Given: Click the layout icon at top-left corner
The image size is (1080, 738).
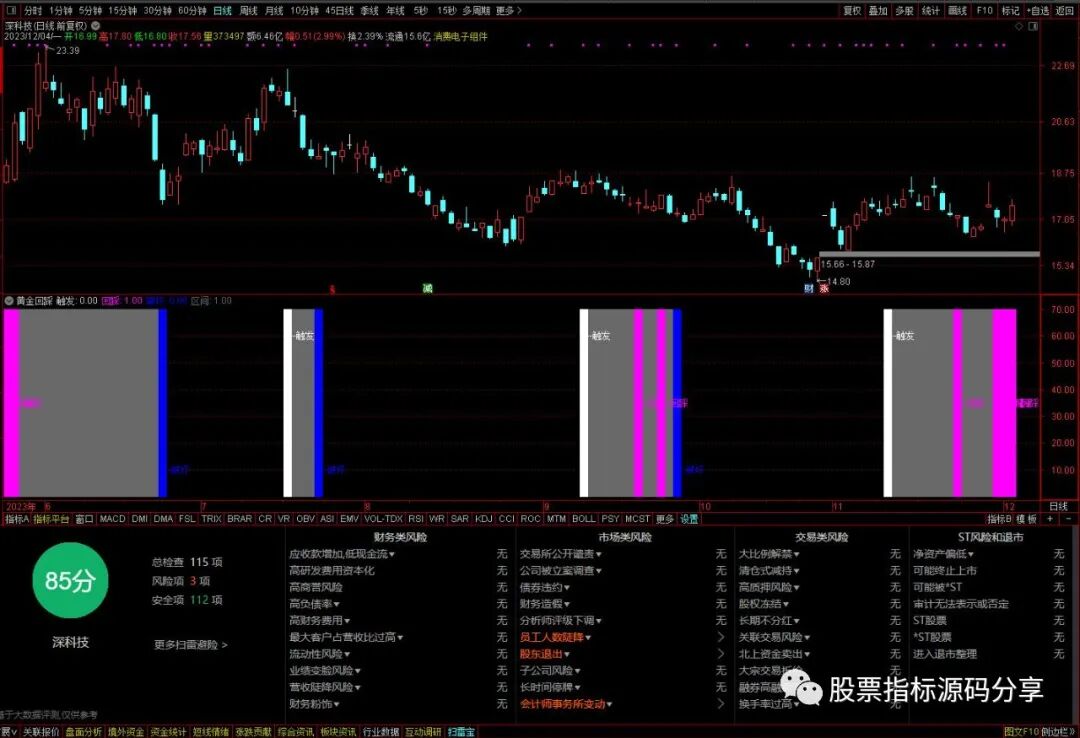Looking at the screenshot, I should point(10,10).
